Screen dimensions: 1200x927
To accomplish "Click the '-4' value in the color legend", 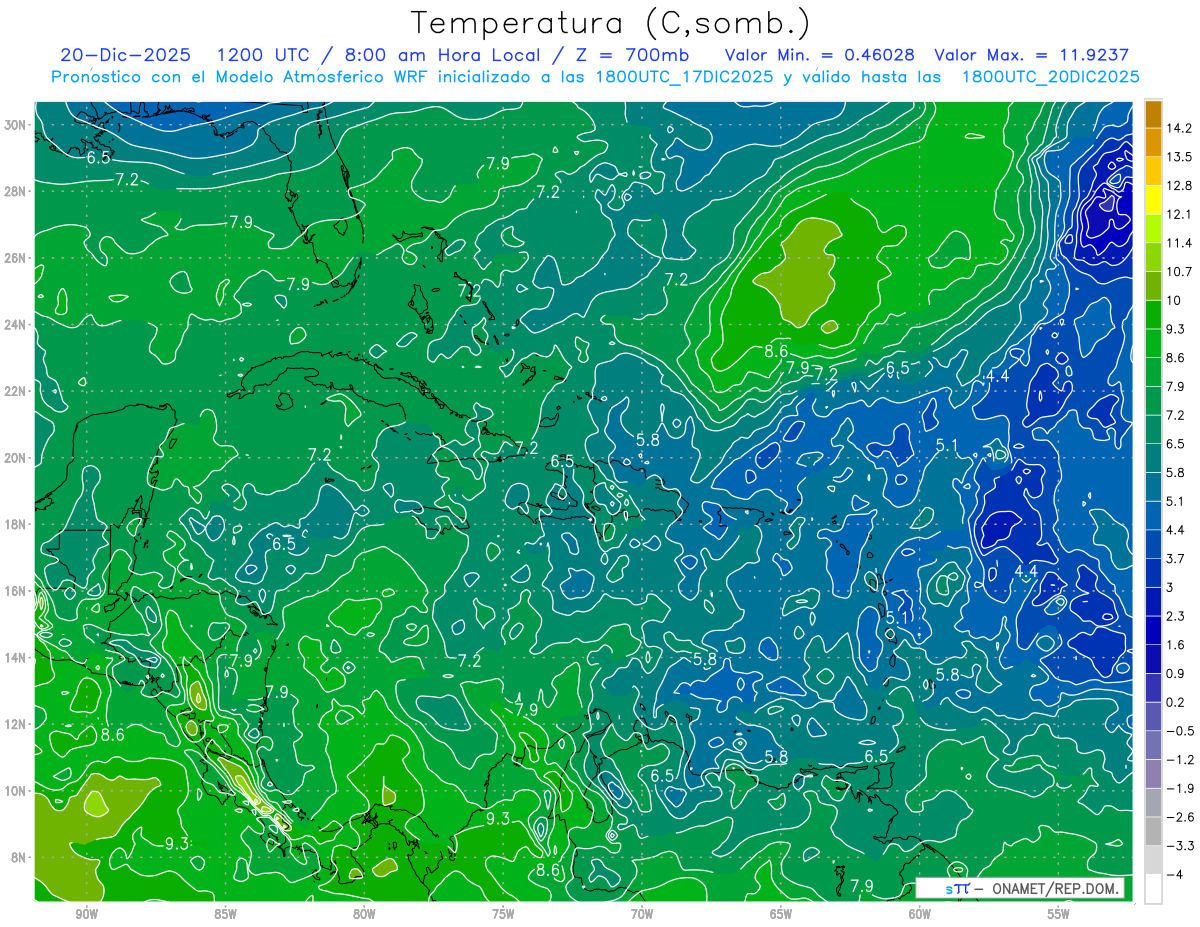I will tap(1175, 874).
